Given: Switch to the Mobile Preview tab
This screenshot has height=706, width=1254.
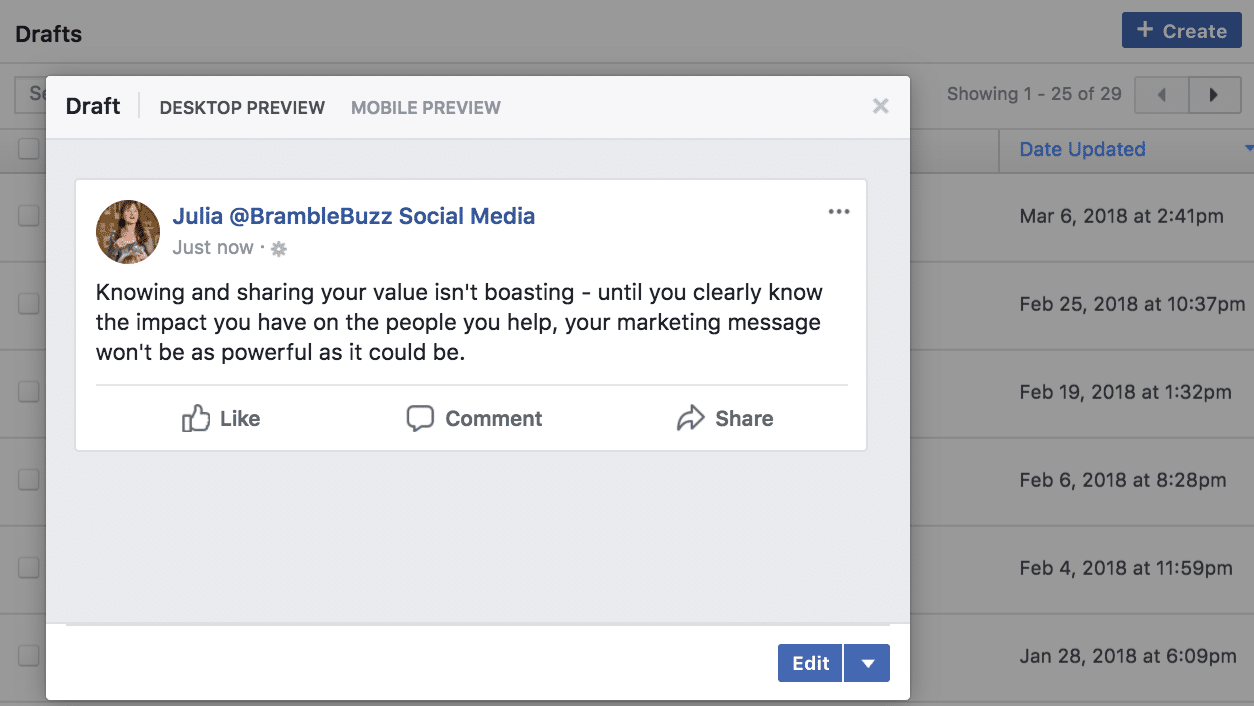Looking at the screenshot, I should pos(426,108).
